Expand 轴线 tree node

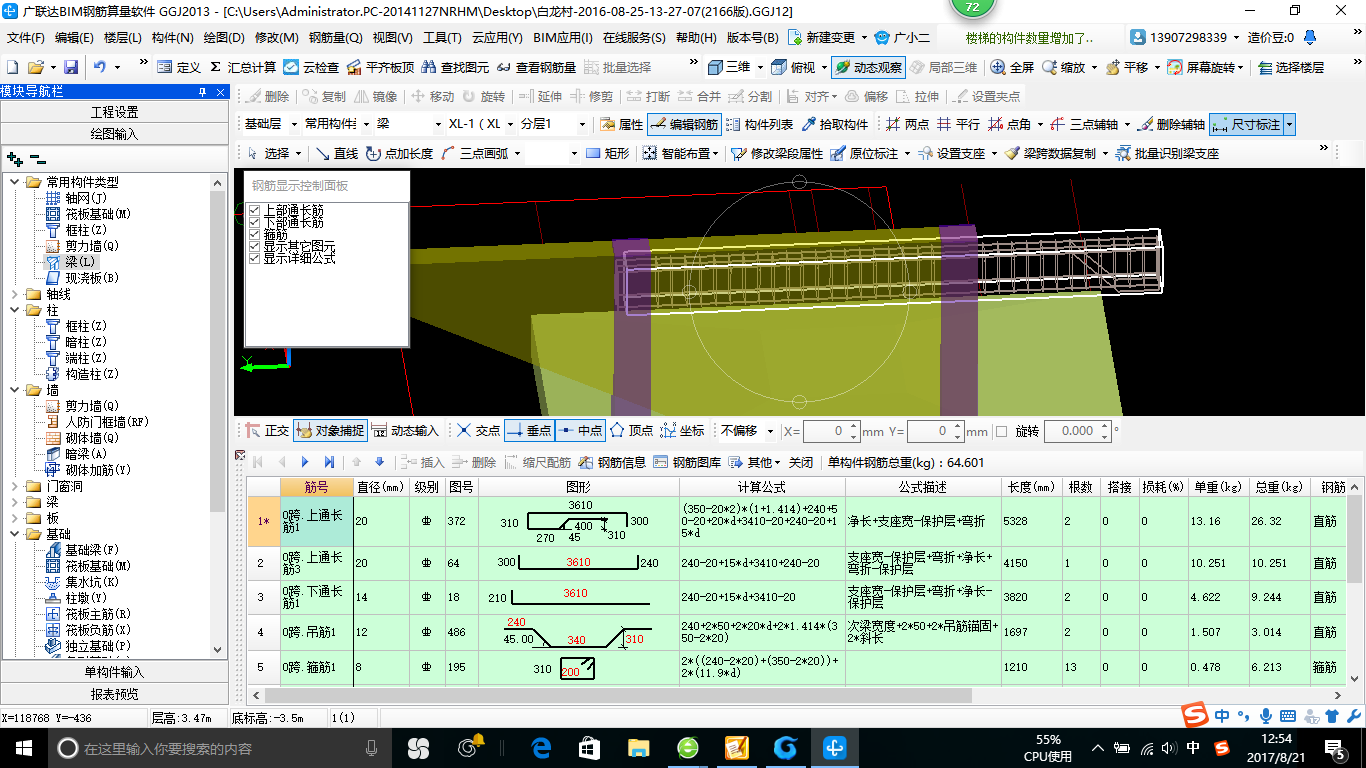click(x=13, y=294)
